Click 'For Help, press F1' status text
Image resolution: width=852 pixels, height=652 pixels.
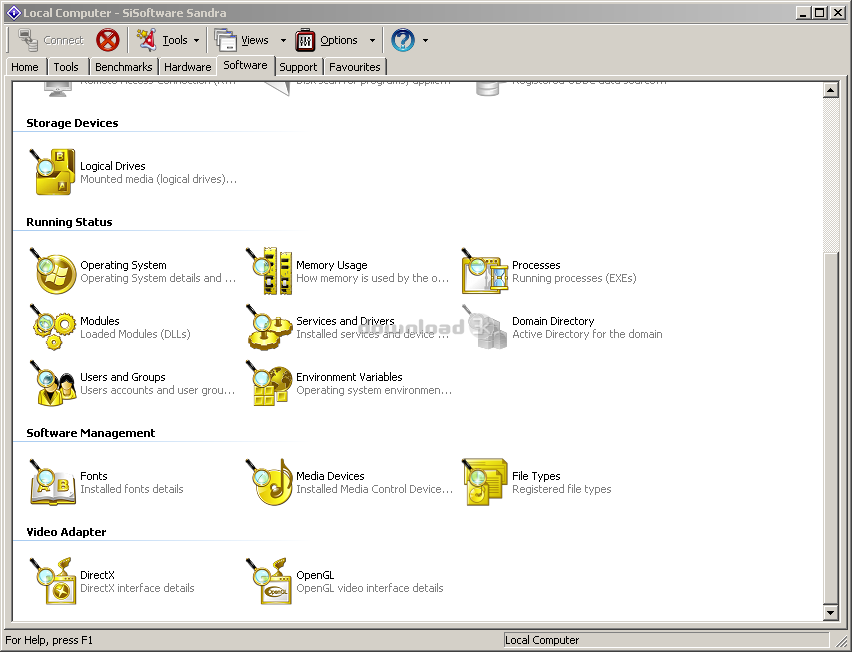pos(49,640)
